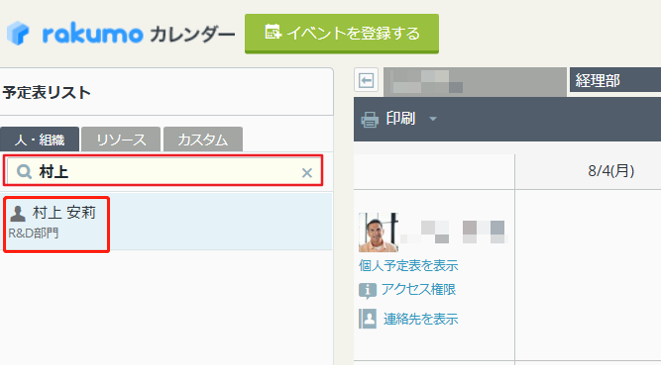This screenshot has height=365, width=662.
Task: Collapse the side panel with the arrow icon
Action: pyautogui.click(x=366, y=80)
